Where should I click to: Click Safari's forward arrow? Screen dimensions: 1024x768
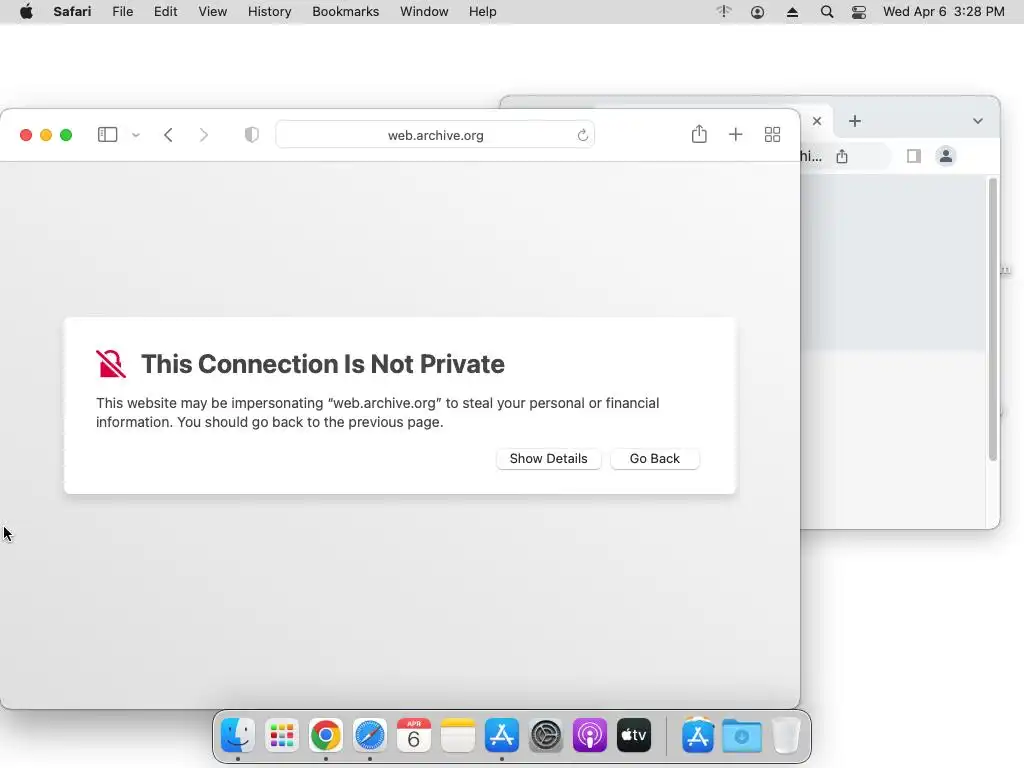tap(204, 135)
